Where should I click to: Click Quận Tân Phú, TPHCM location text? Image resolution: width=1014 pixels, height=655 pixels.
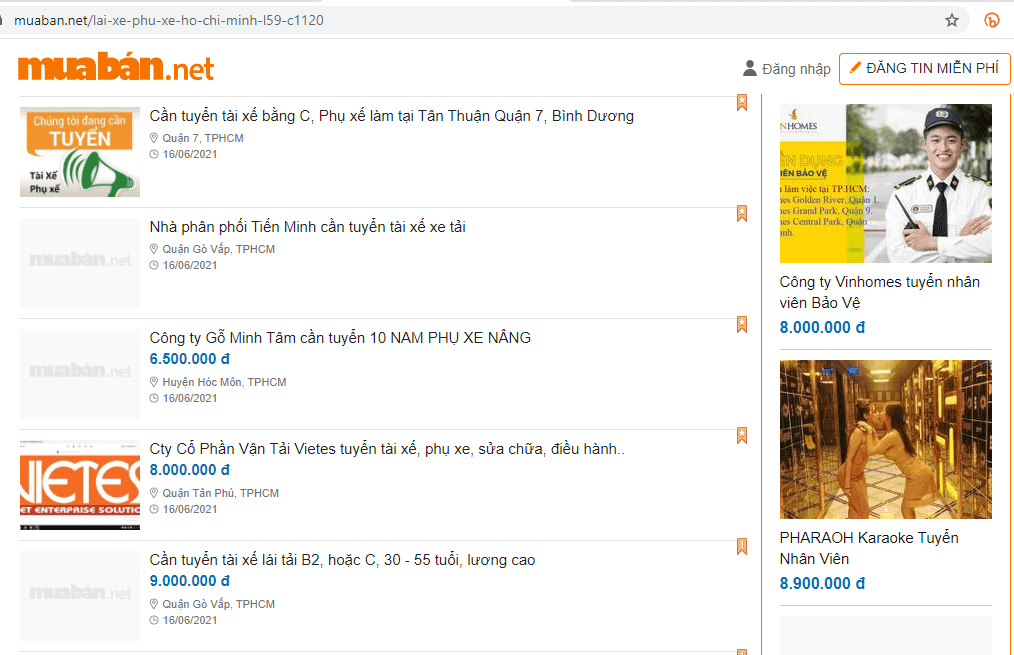221,493
